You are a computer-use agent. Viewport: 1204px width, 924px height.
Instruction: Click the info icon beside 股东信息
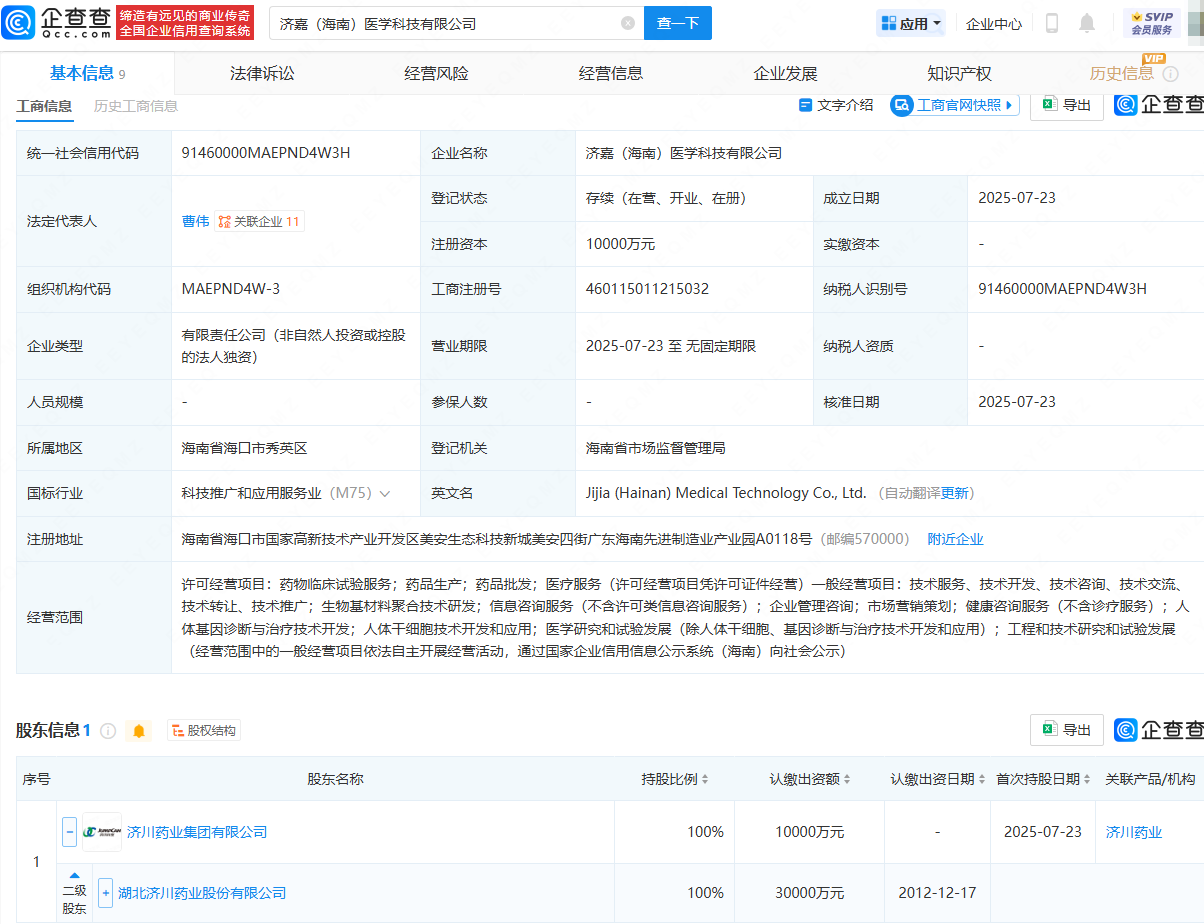click(108, 731)
